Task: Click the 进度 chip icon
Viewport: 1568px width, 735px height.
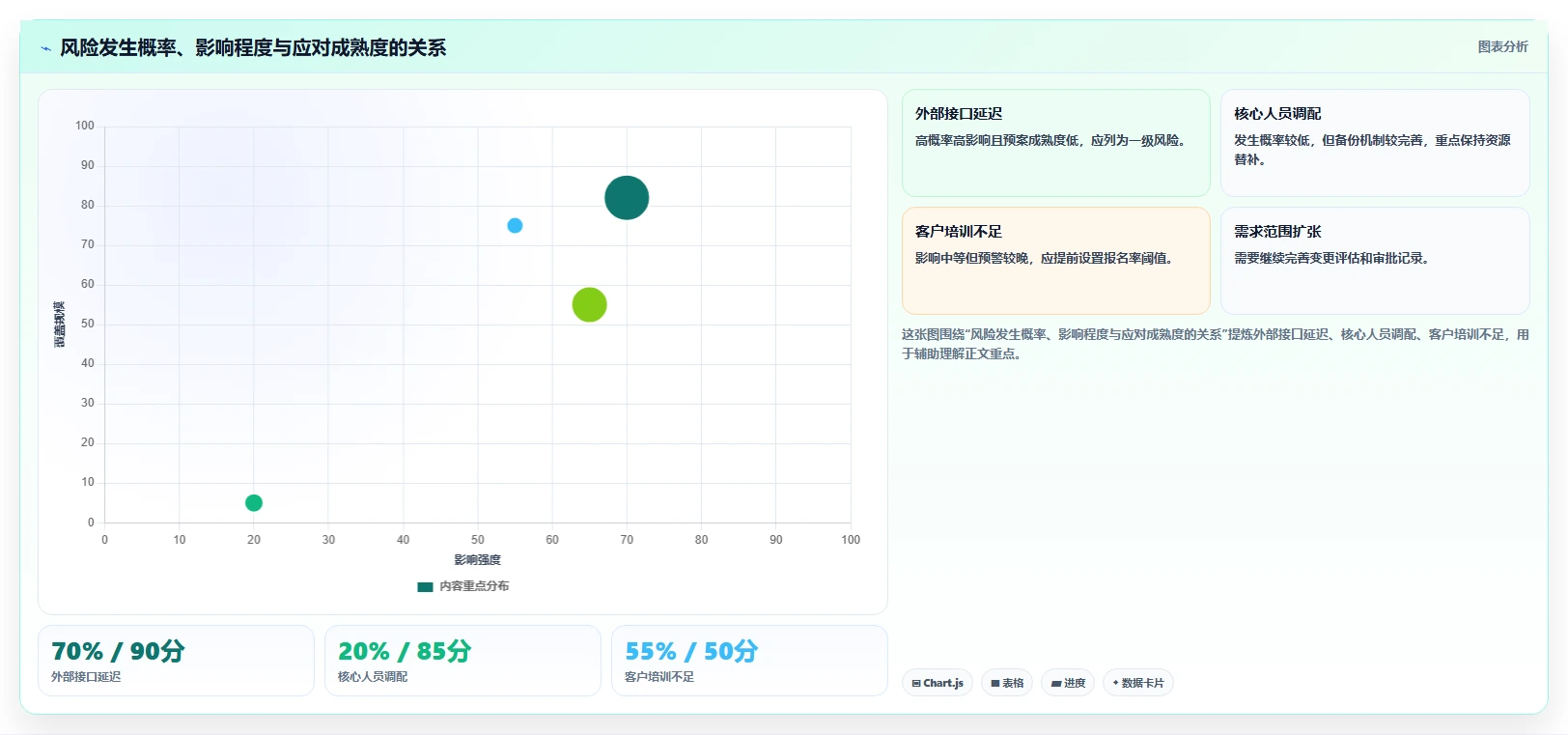Action: 1056,684
